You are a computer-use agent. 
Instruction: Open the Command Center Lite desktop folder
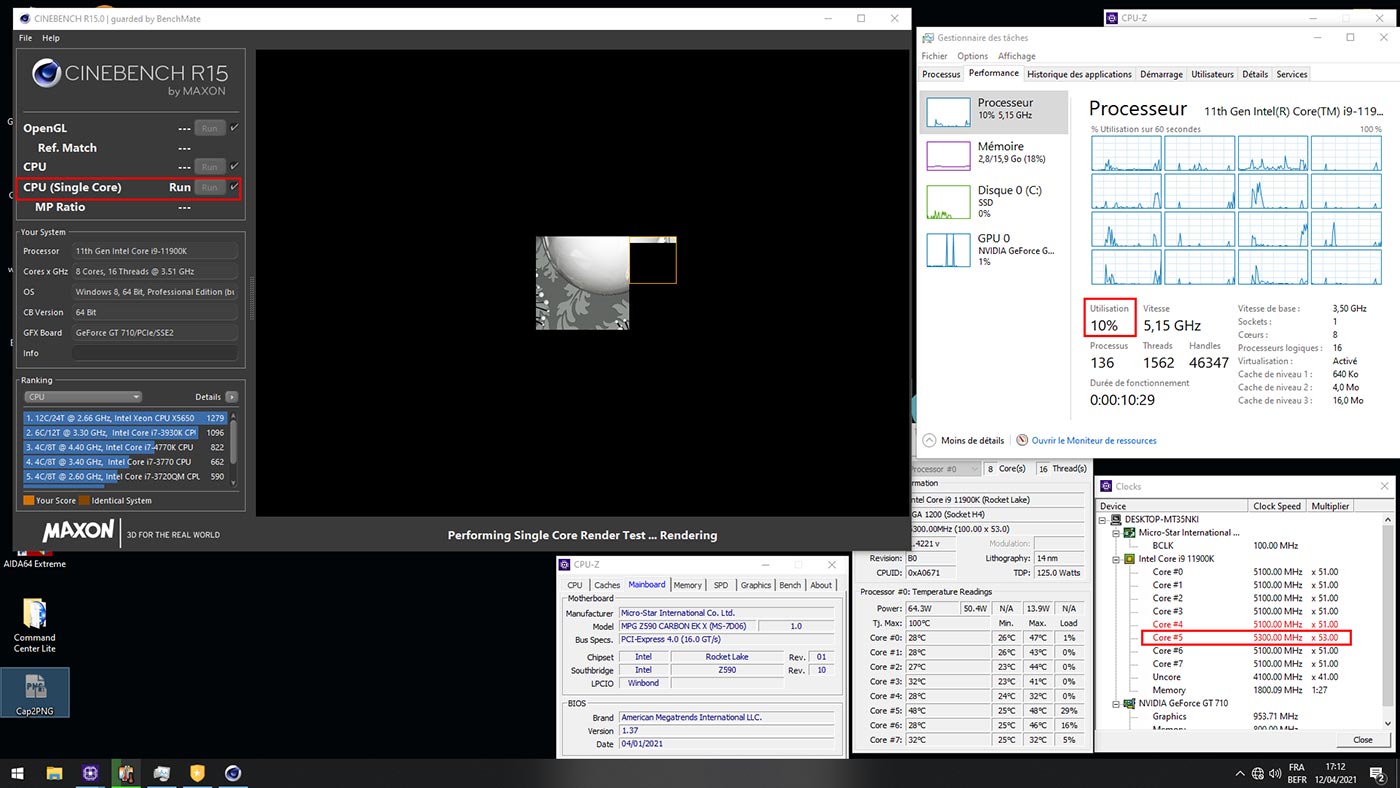coord(34,626)
